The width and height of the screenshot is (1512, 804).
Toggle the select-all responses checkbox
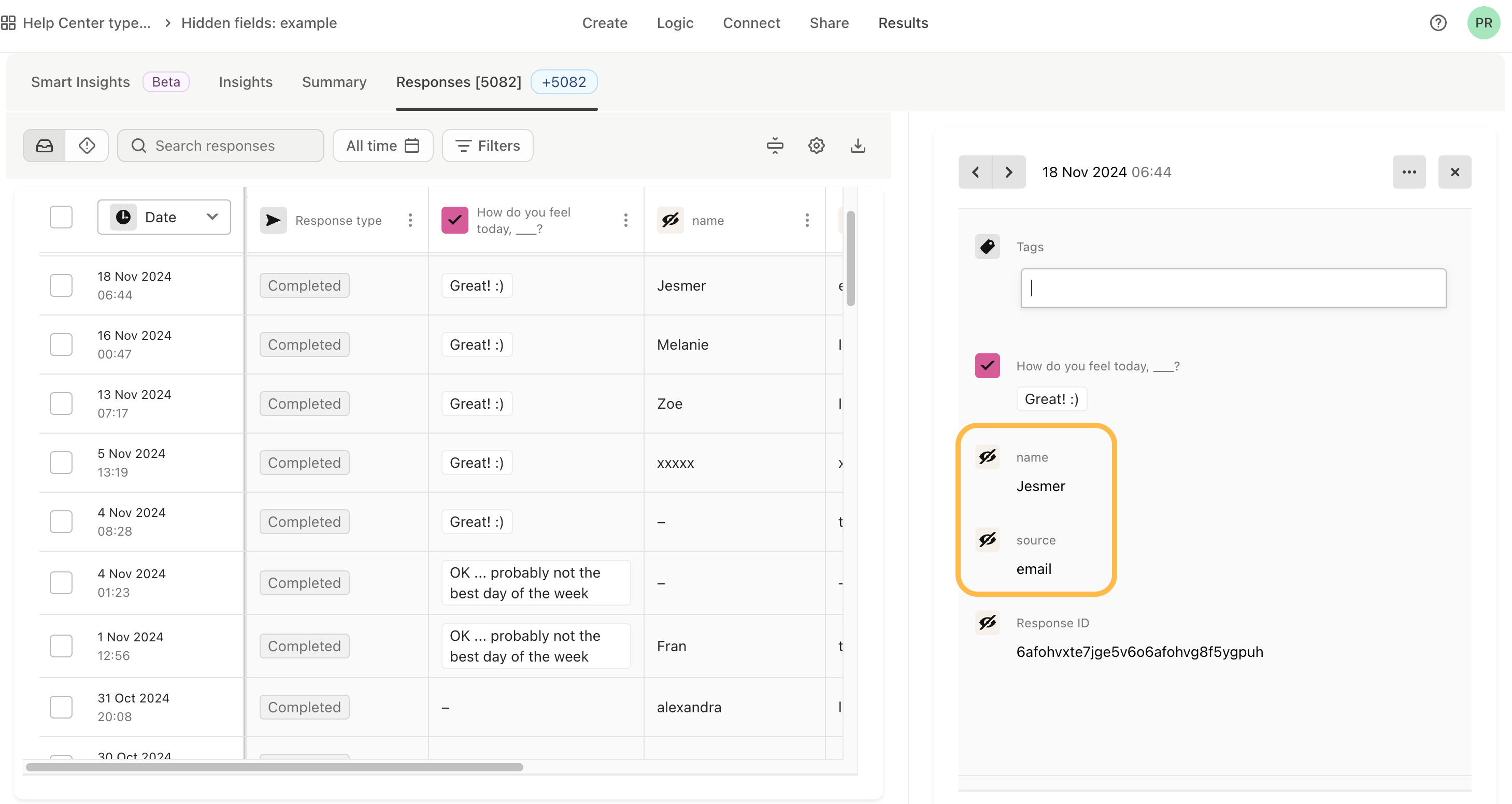[61, 217]
